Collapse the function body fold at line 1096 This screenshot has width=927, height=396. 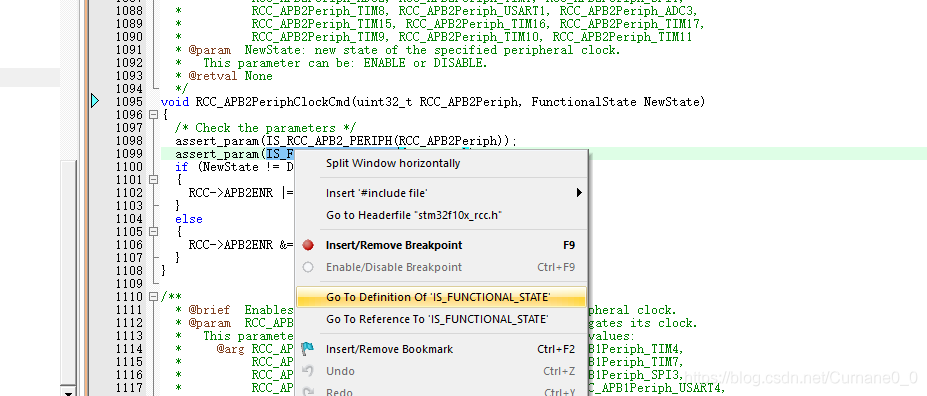pos(154,115)
